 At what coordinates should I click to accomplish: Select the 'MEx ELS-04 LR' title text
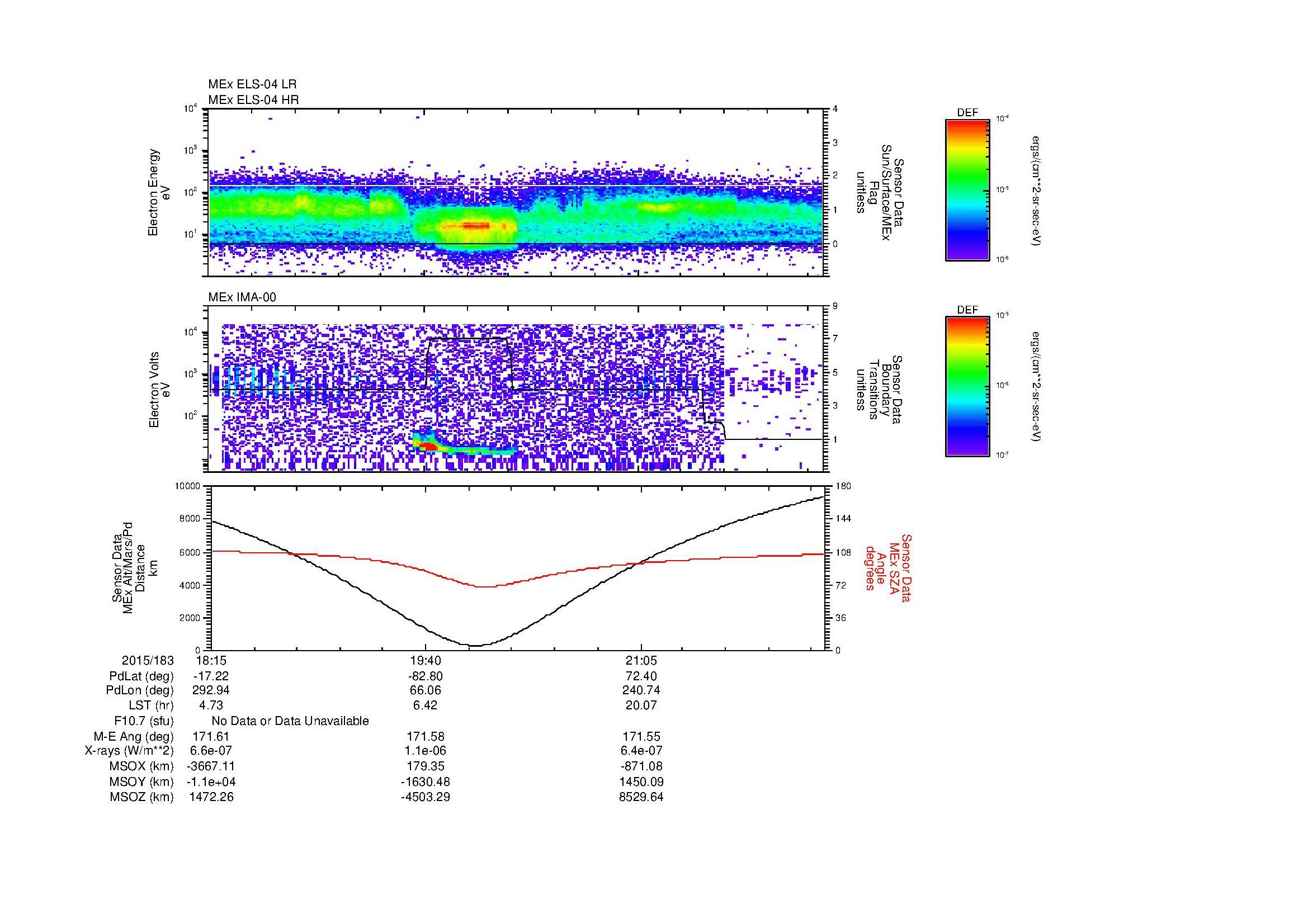coord(252,84)
